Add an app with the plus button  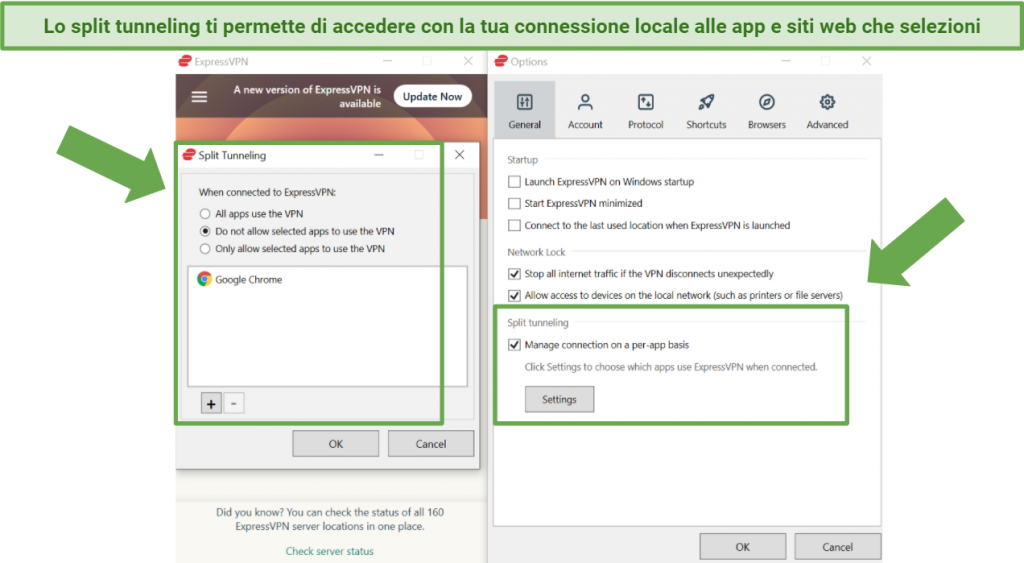tap(211, 404)
